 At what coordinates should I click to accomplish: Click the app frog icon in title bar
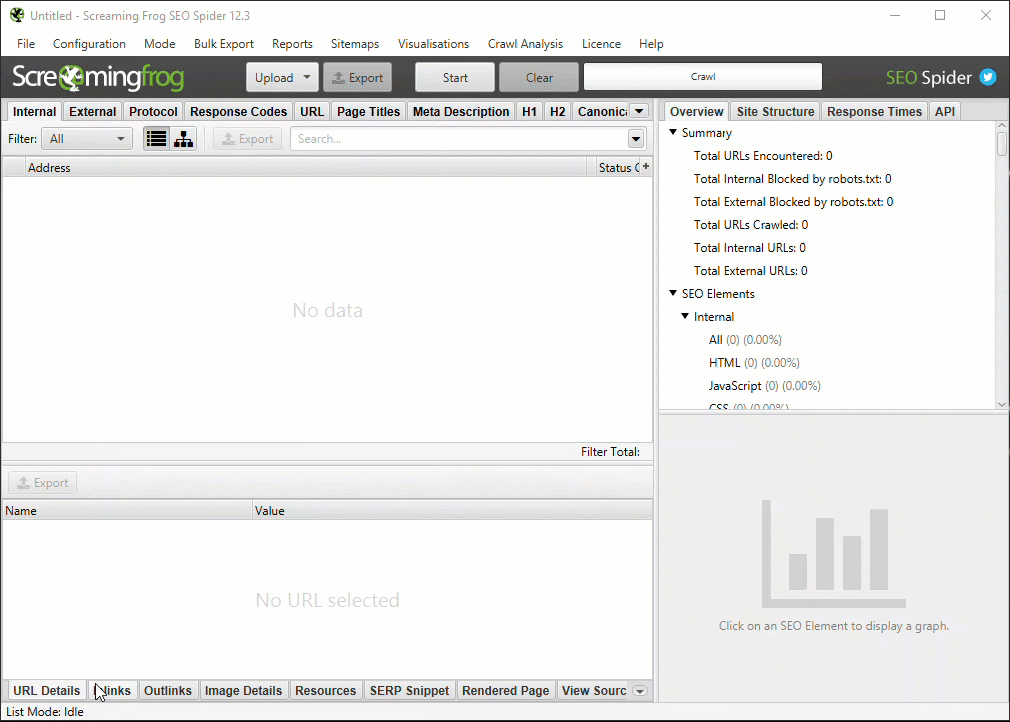point(16,16)
